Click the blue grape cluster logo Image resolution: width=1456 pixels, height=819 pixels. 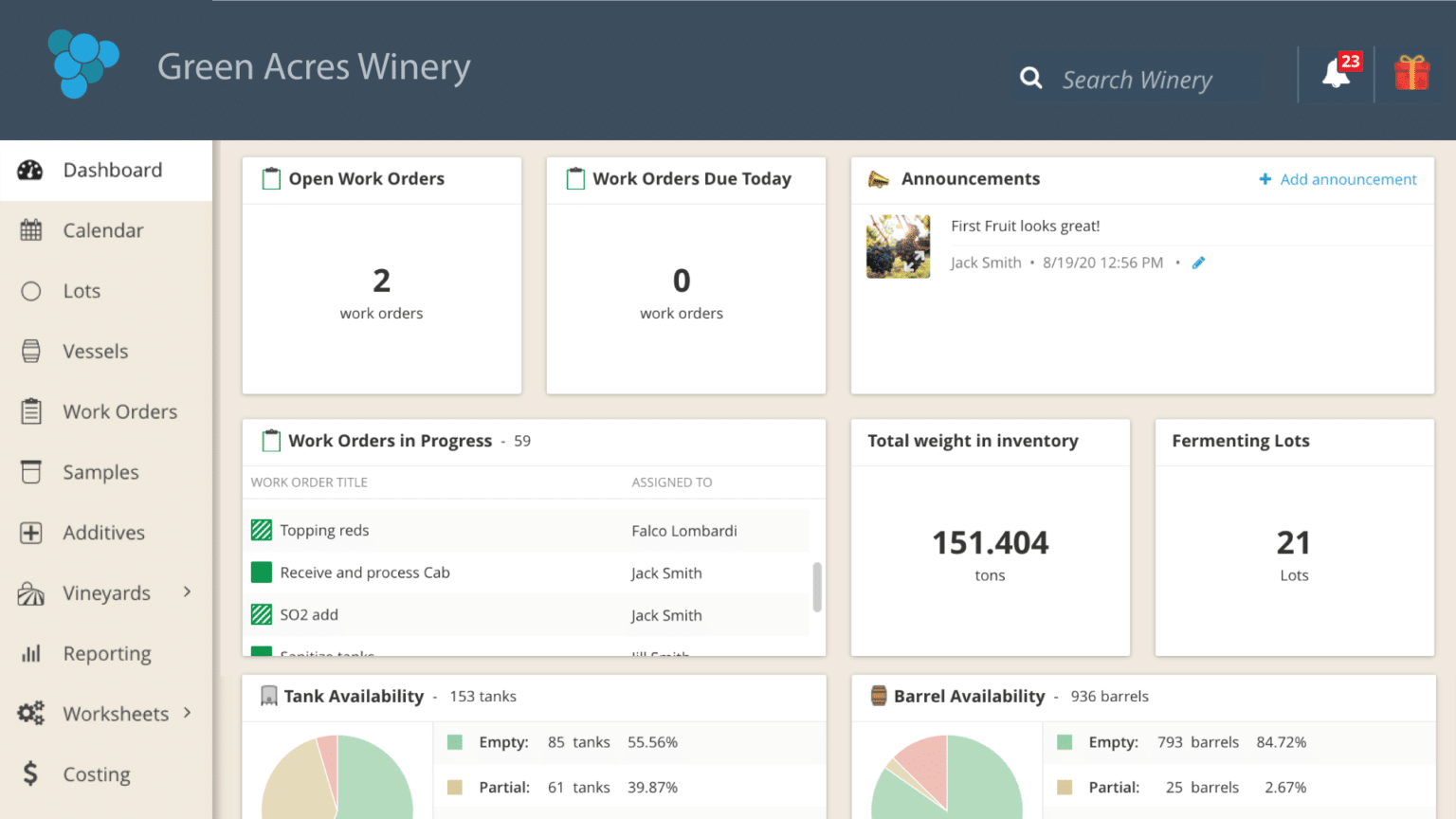click(83, 64)
